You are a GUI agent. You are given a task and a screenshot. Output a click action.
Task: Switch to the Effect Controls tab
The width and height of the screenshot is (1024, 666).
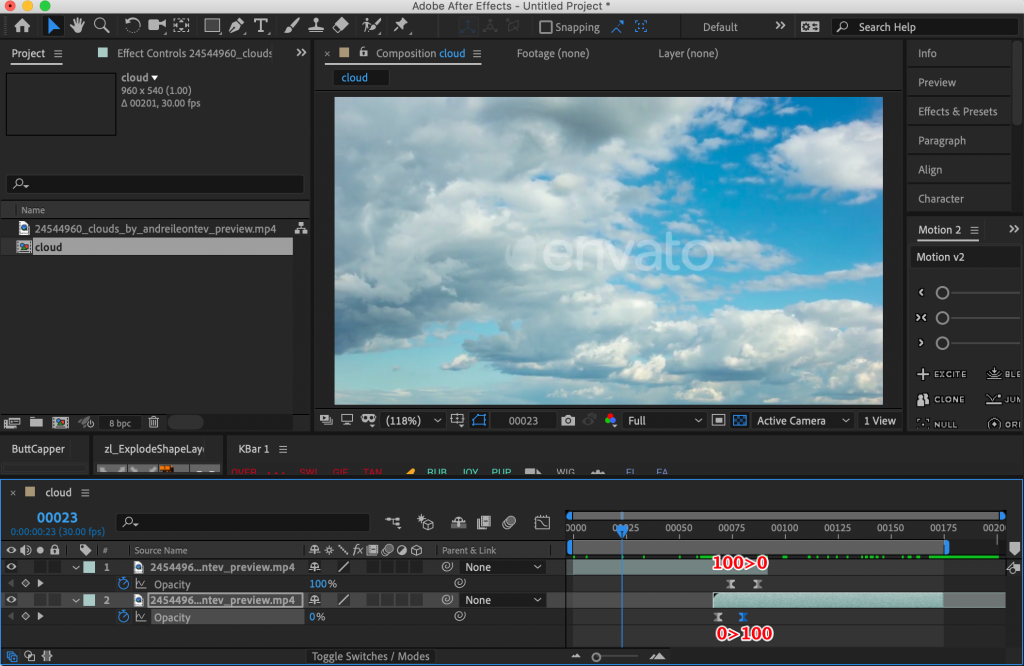point(194,53)
